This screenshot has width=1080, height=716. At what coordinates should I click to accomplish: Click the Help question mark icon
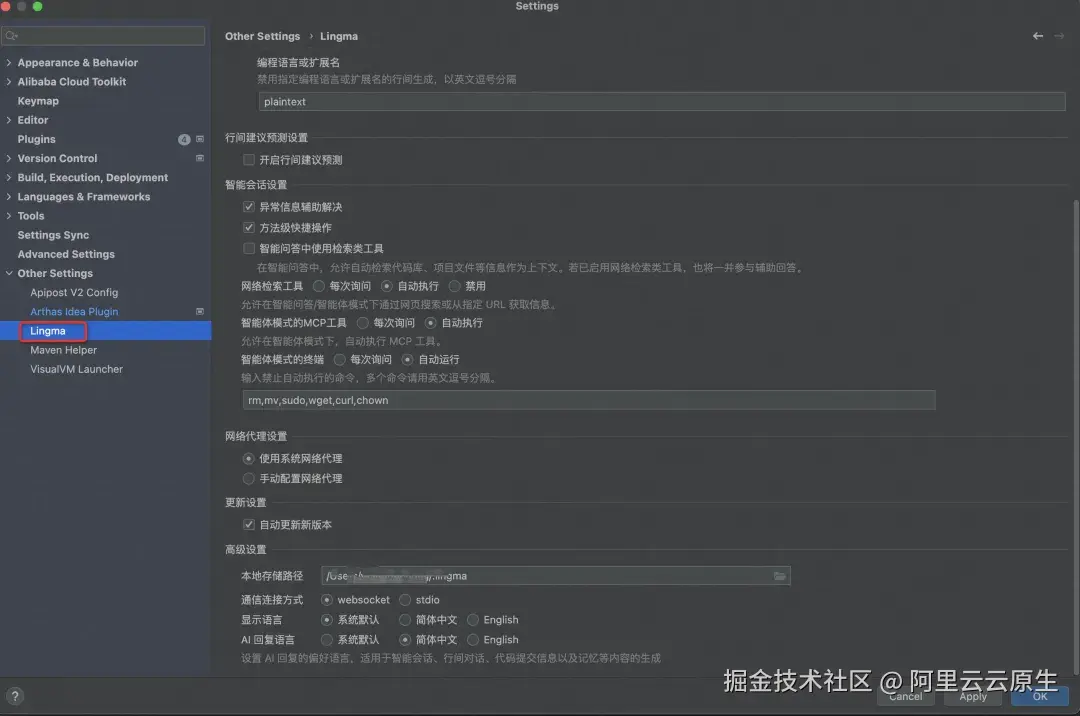[x=15, y=696]
